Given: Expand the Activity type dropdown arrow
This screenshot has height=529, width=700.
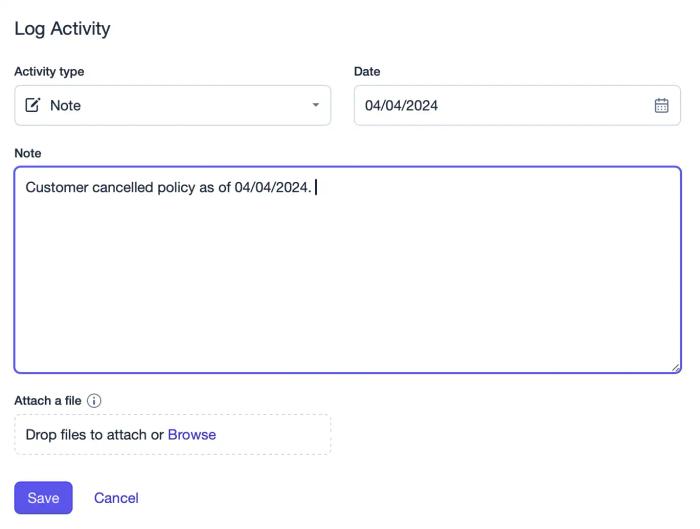Looking at the screenshot, I should (x=316, y=105).
